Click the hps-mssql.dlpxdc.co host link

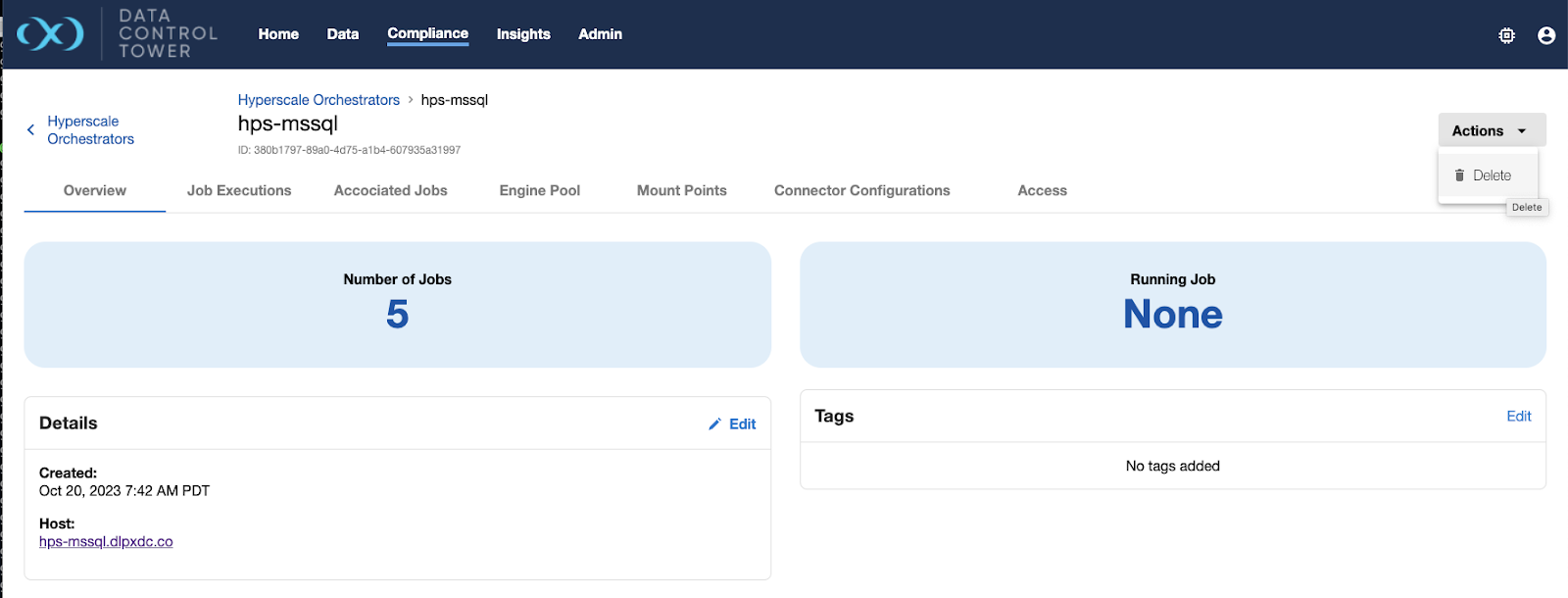(x=106, y=541)
